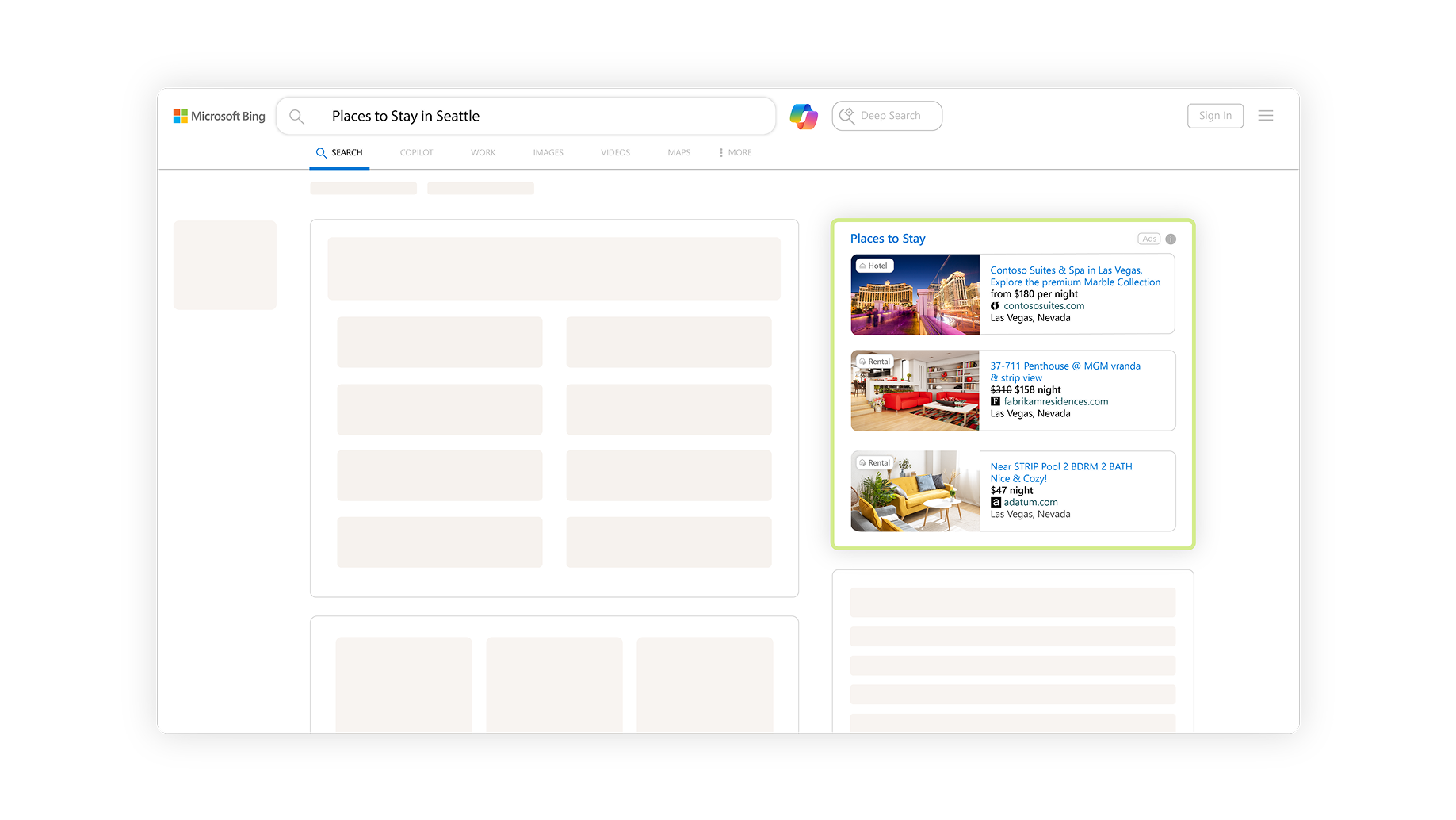Open Copilot via the colorful icon
1456x820 pixels.
[x=803, y=117]
